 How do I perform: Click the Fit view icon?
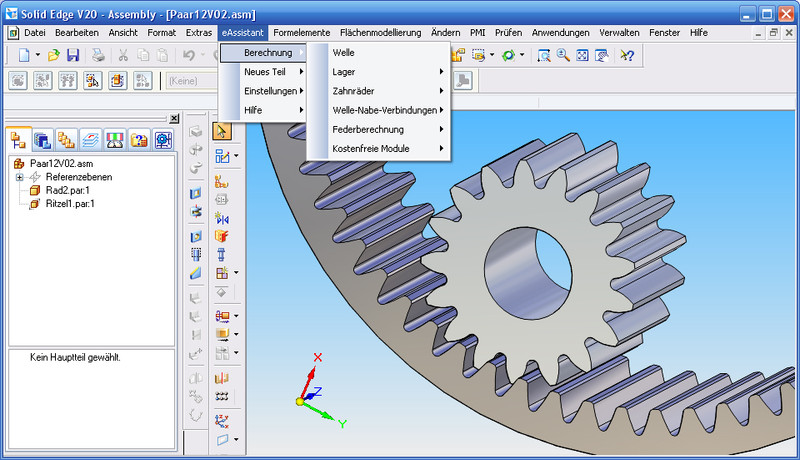click(582, 55)
